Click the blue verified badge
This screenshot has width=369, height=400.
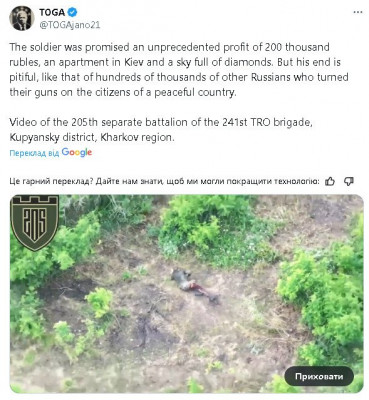73,12
